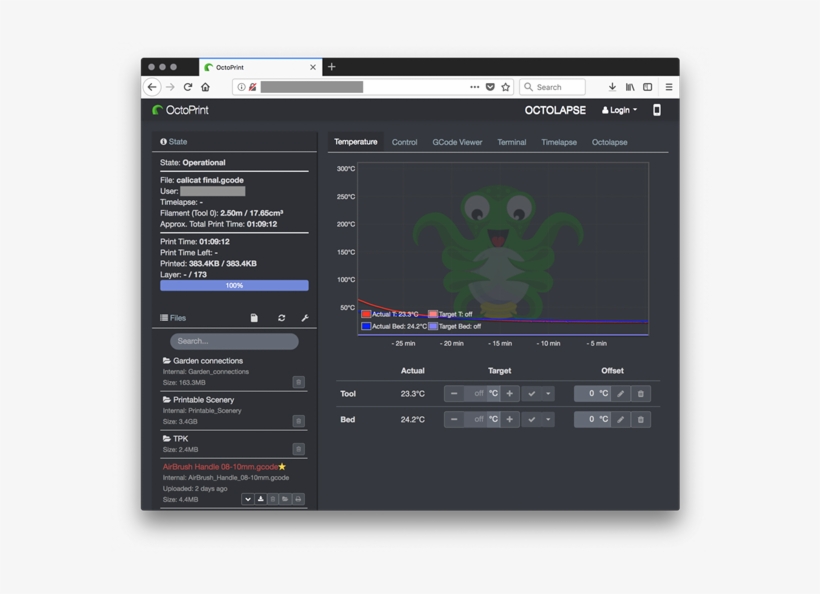This screenshot has height=594, width=820.
Task: Open the page actions three-dots menu
Action: (x=474, y=87)
